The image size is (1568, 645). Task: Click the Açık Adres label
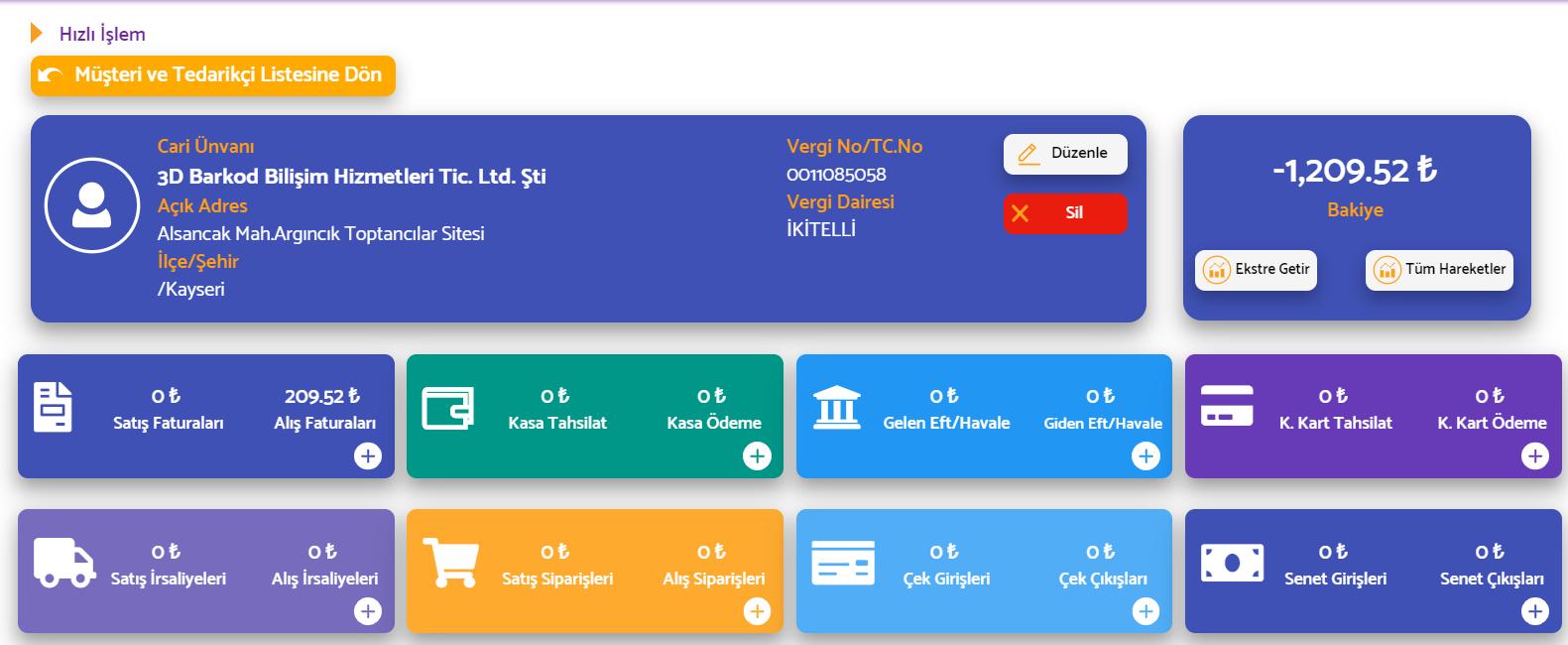[x=202, y=206]
